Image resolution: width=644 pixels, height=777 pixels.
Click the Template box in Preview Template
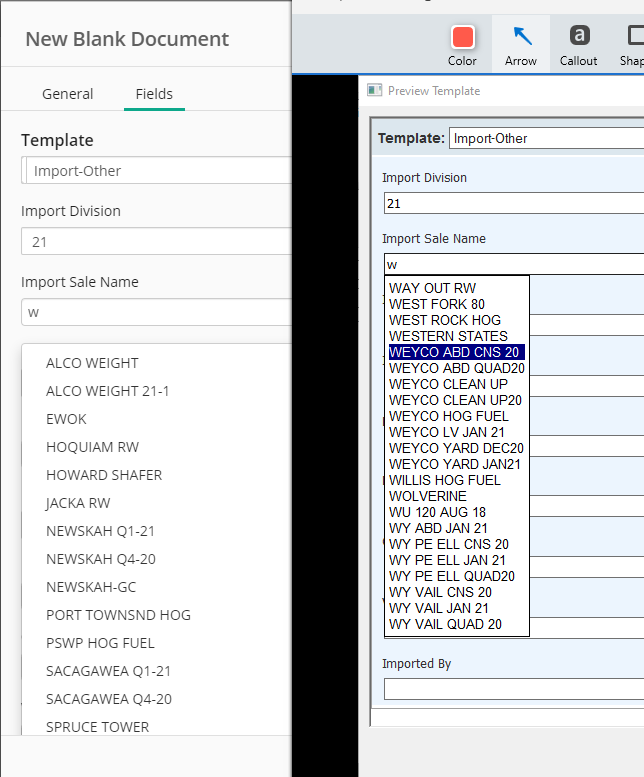click(x=546, y=138)
